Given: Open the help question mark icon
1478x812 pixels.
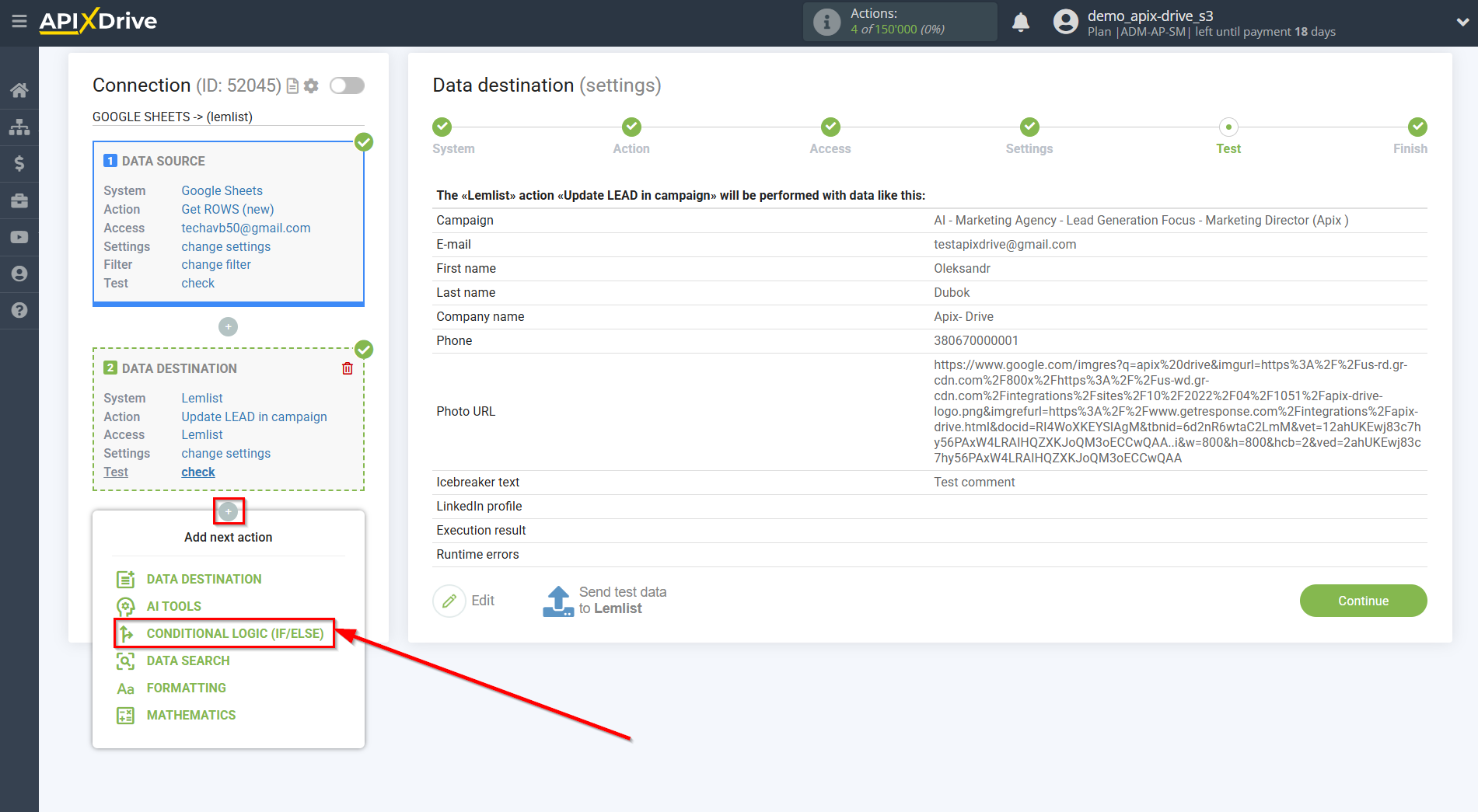Looking at the screenshot, I should (x=19, y=310).
